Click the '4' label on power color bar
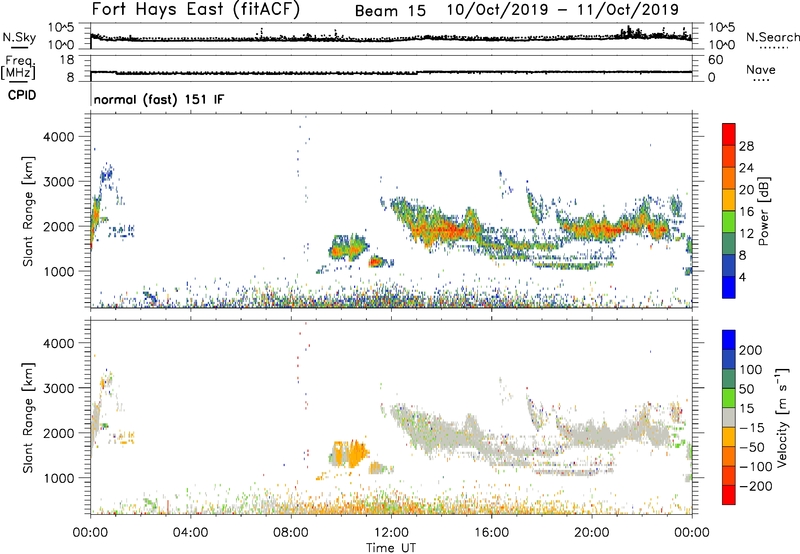This screenshot has height=554, width=800. pyautogui.click(x=742, y=277)
